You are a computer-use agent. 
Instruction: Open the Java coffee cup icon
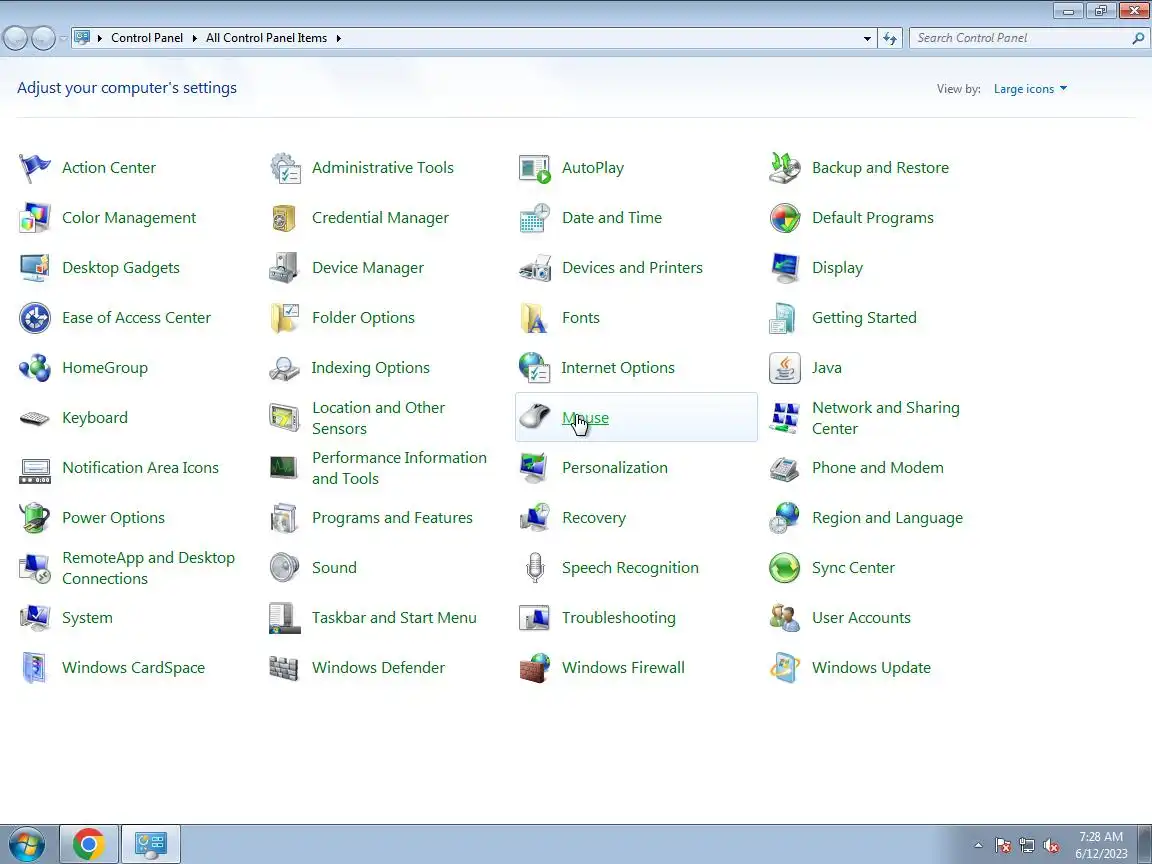(x=785, y=368)
